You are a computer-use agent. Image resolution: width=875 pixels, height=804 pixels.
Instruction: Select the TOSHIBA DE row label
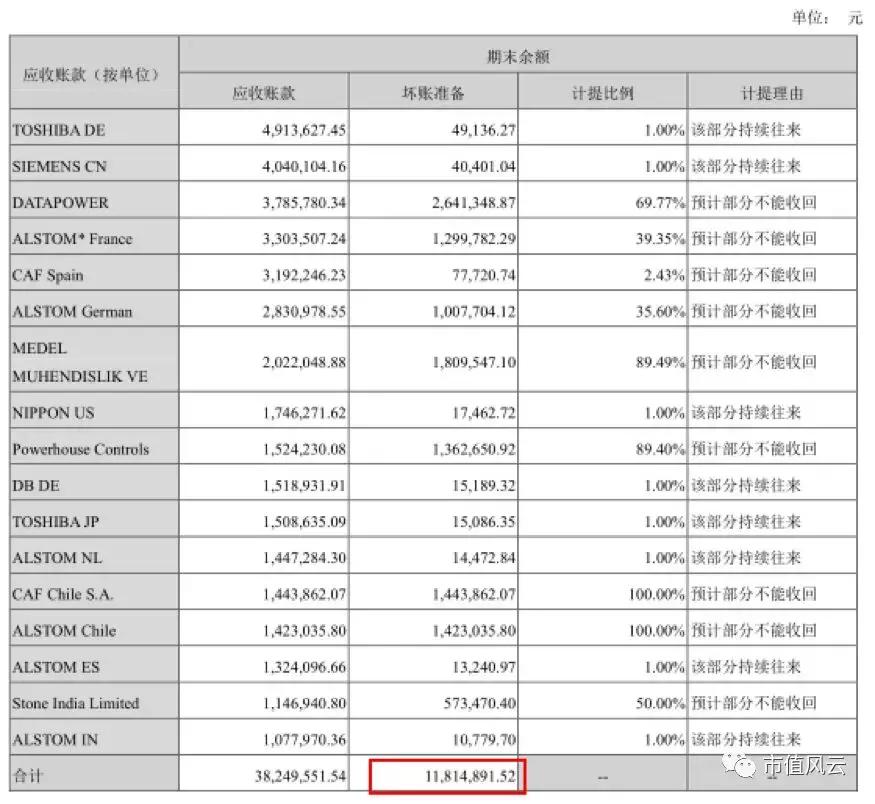pos(53,129)
